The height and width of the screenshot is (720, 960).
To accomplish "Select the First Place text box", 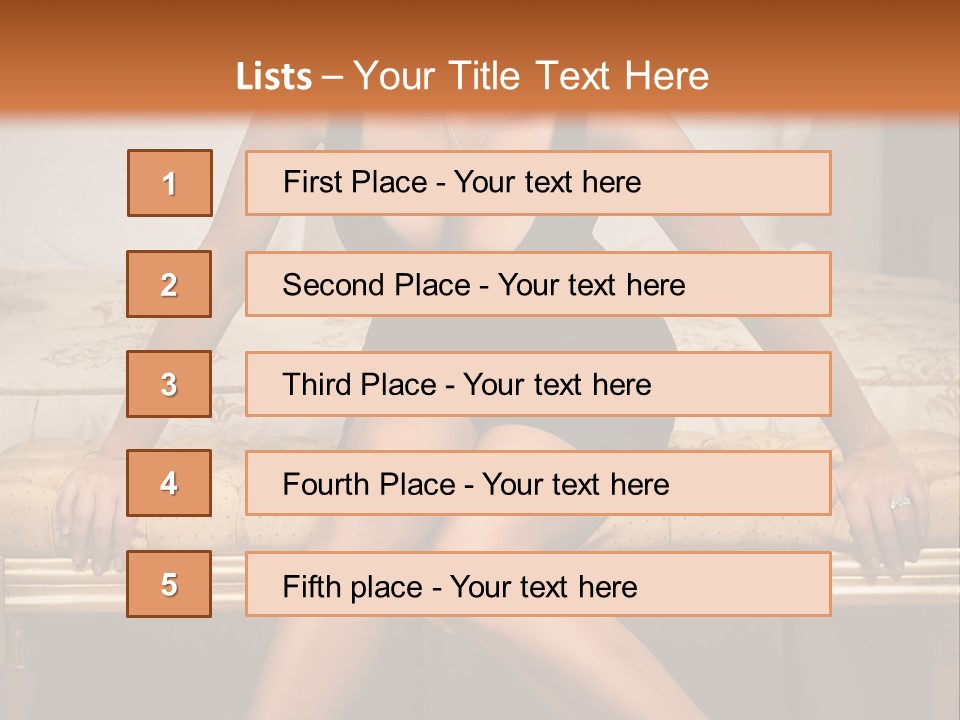I will point(538,183).
